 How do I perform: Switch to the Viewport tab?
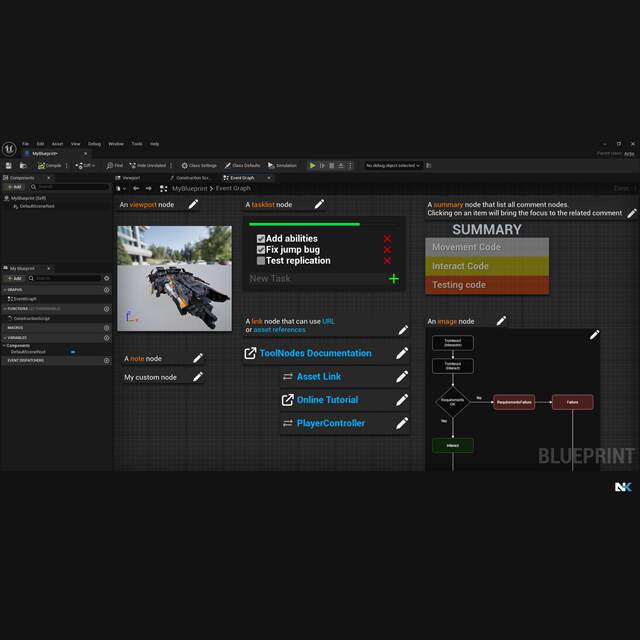128,178
